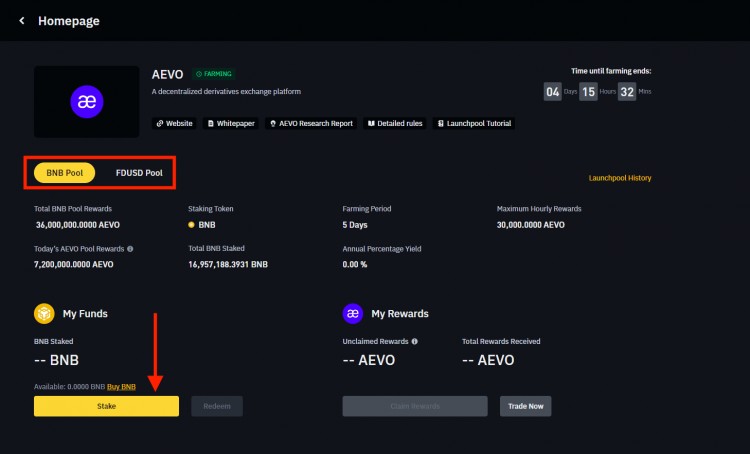750x454 pixels.
Task: Click info icon beside Unclaimed Rewards
Action: pos(415,342)
